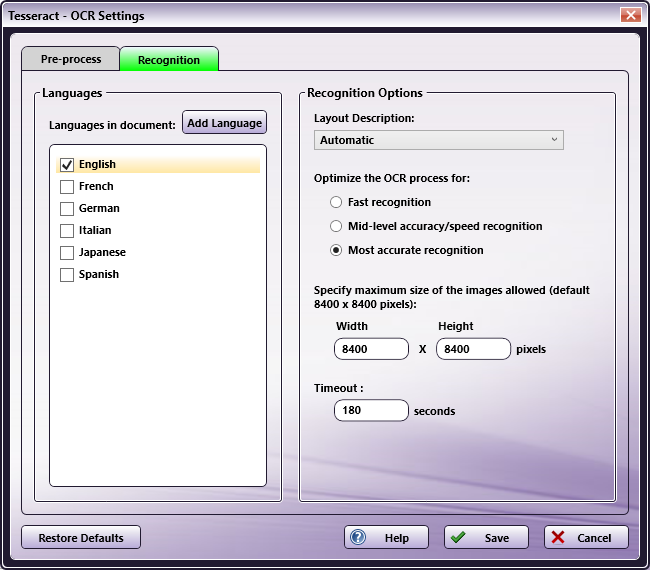This screenshot has width=650, height=570.
Task: Select Fast recognition radio button
Action: (x=336, y=202)
